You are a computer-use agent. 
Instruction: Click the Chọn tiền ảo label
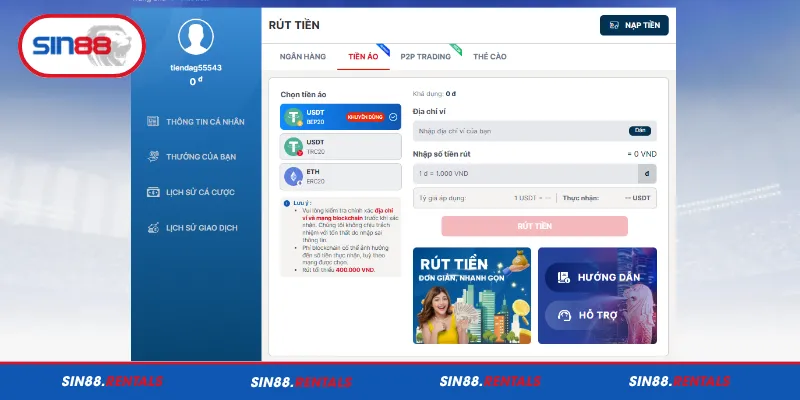pyautogui.click(x=303, y=94)
